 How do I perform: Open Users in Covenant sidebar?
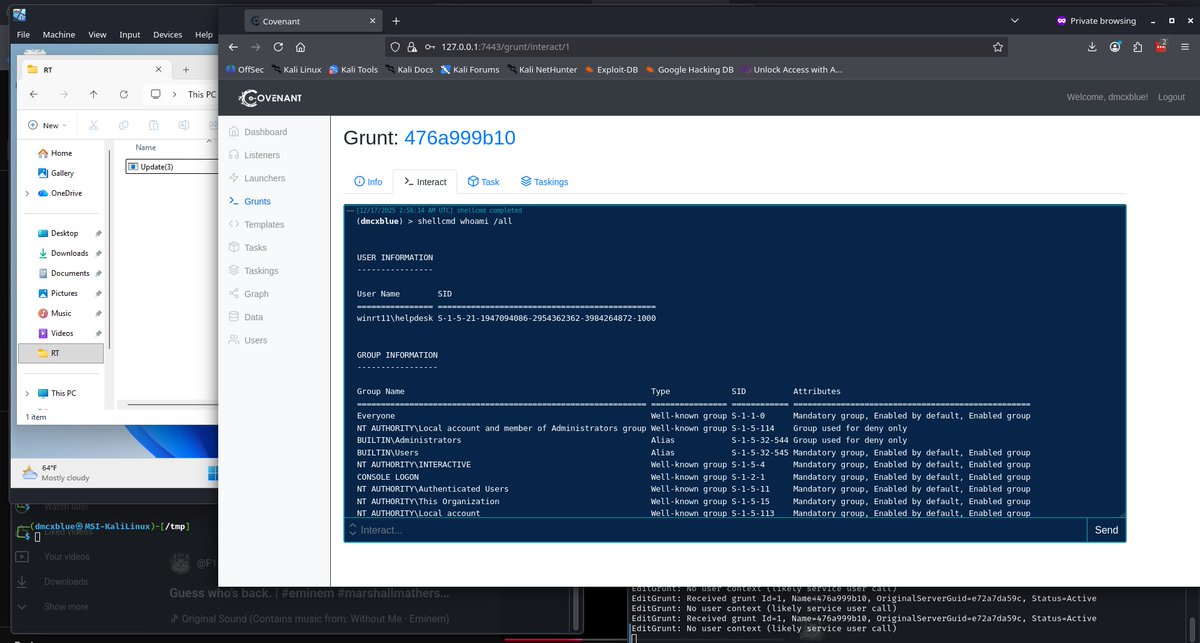pos(248,340)
